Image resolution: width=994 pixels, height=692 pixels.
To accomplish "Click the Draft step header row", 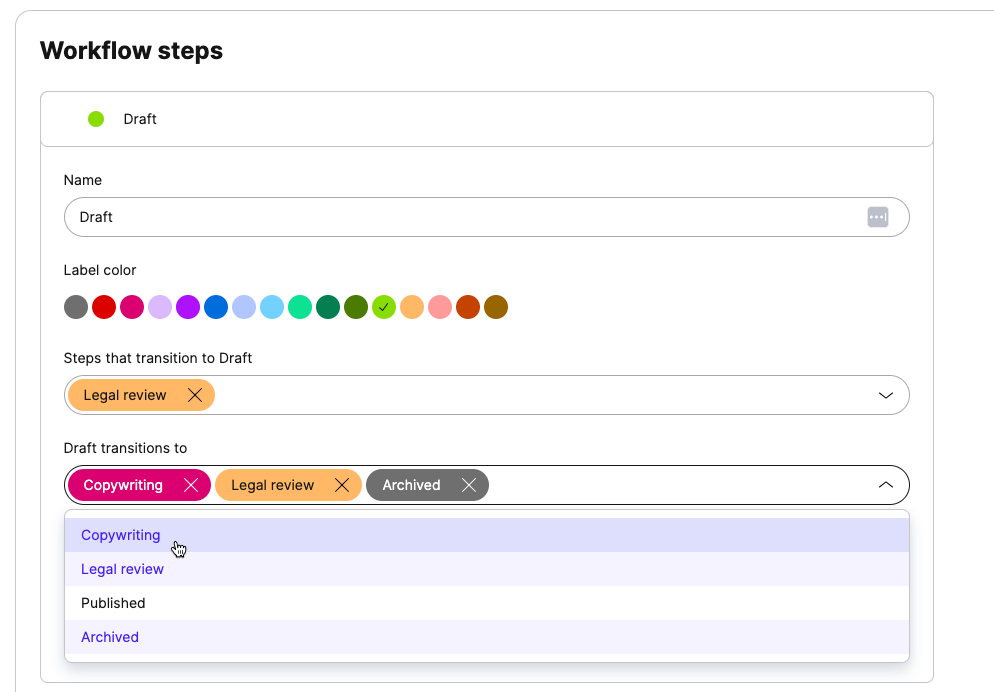I will point(487,118).
